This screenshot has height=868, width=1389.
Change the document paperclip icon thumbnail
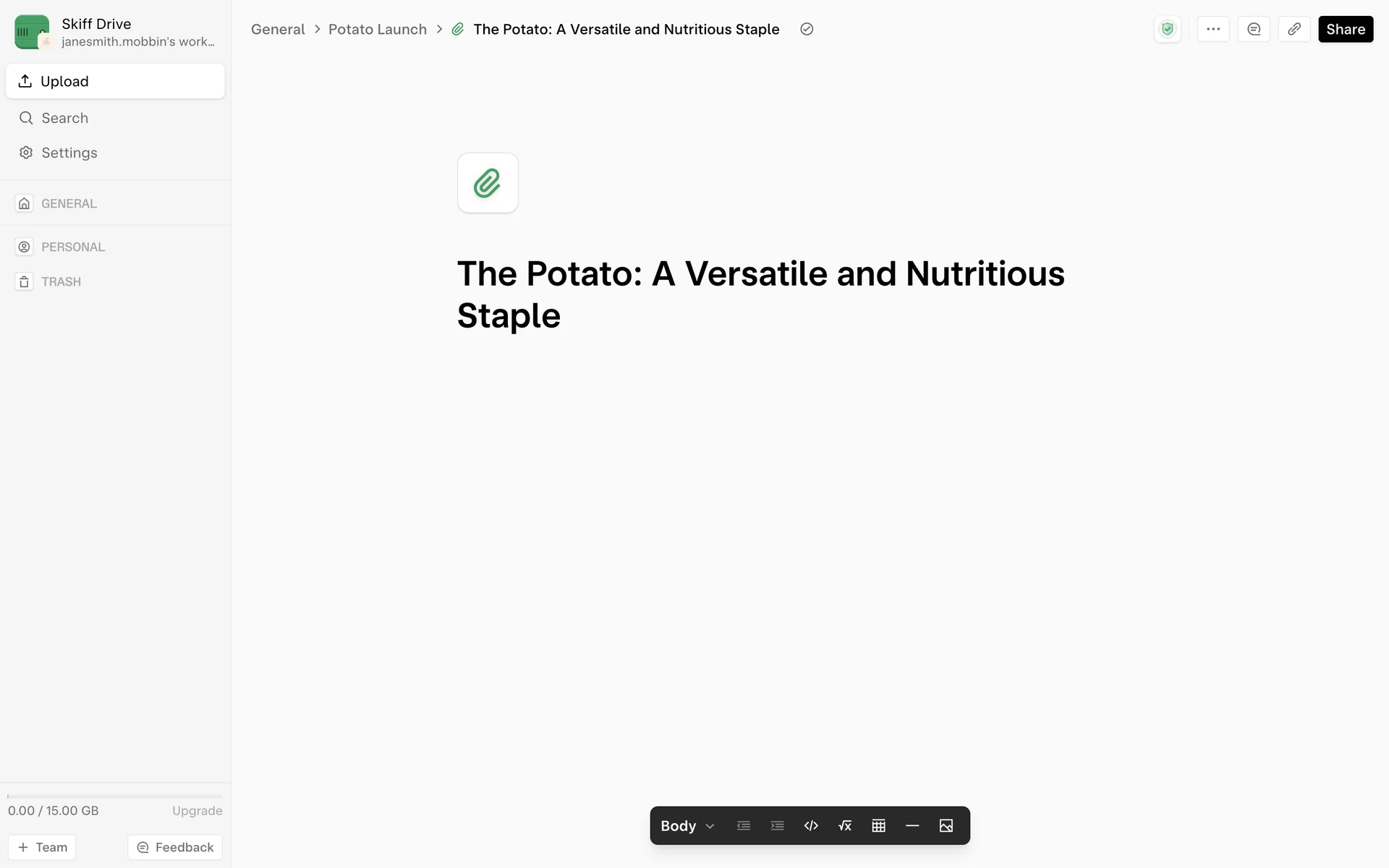click(488, 183)
